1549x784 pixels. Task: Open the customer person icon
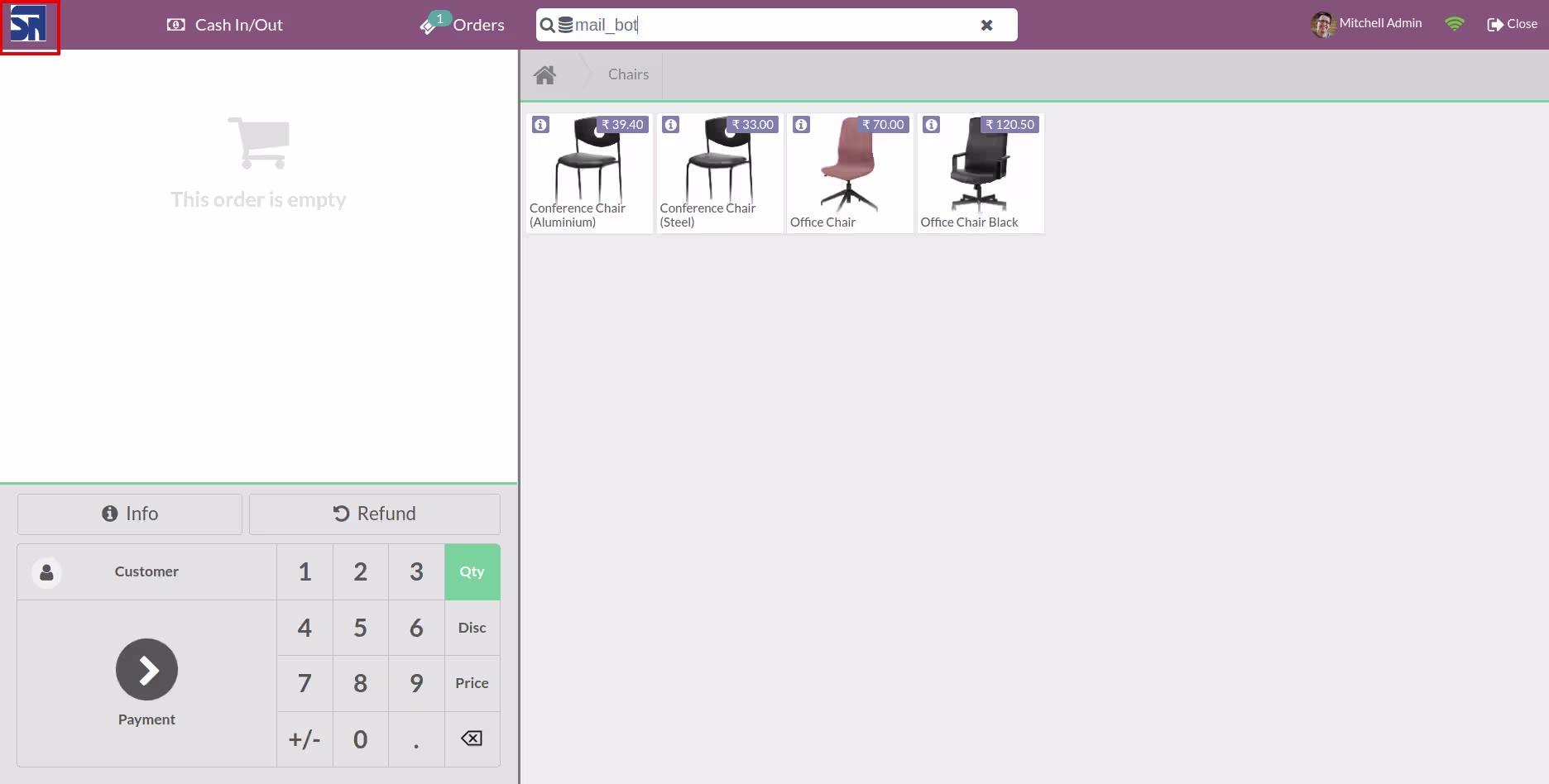[x=47, y=572]
